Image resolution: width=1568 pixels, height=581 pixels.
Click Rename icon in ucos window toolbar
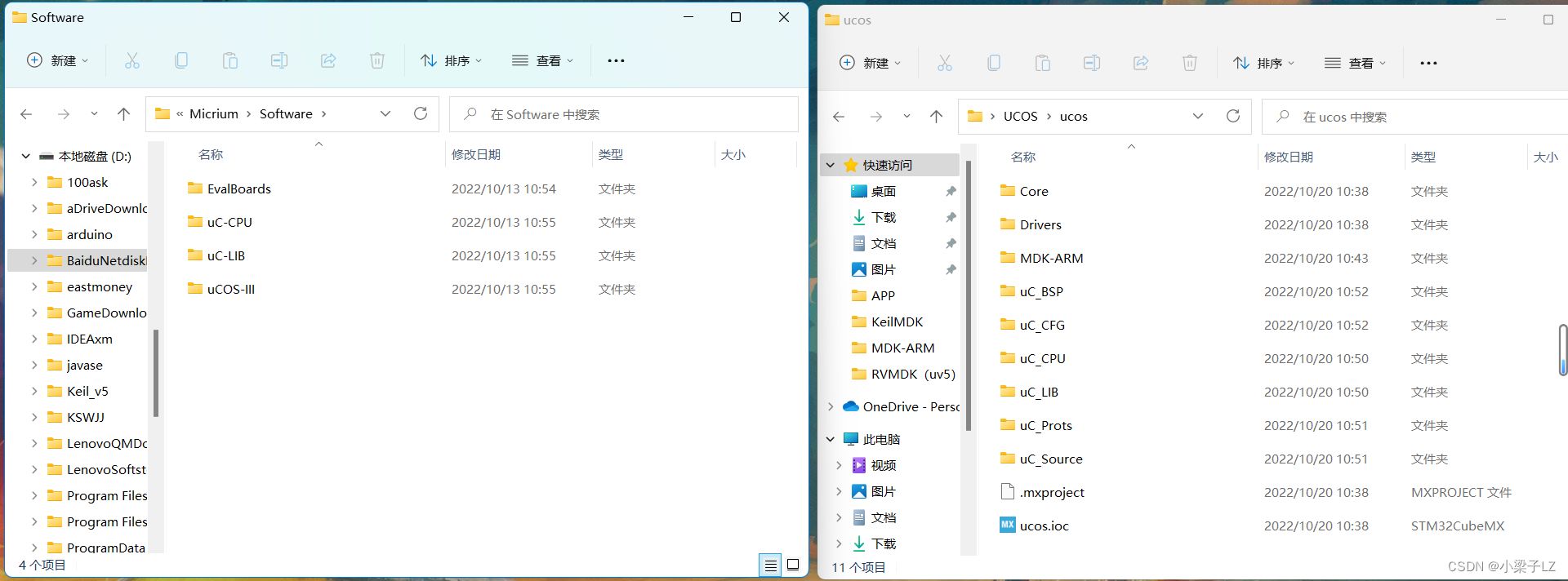[x=1092, y=63]
